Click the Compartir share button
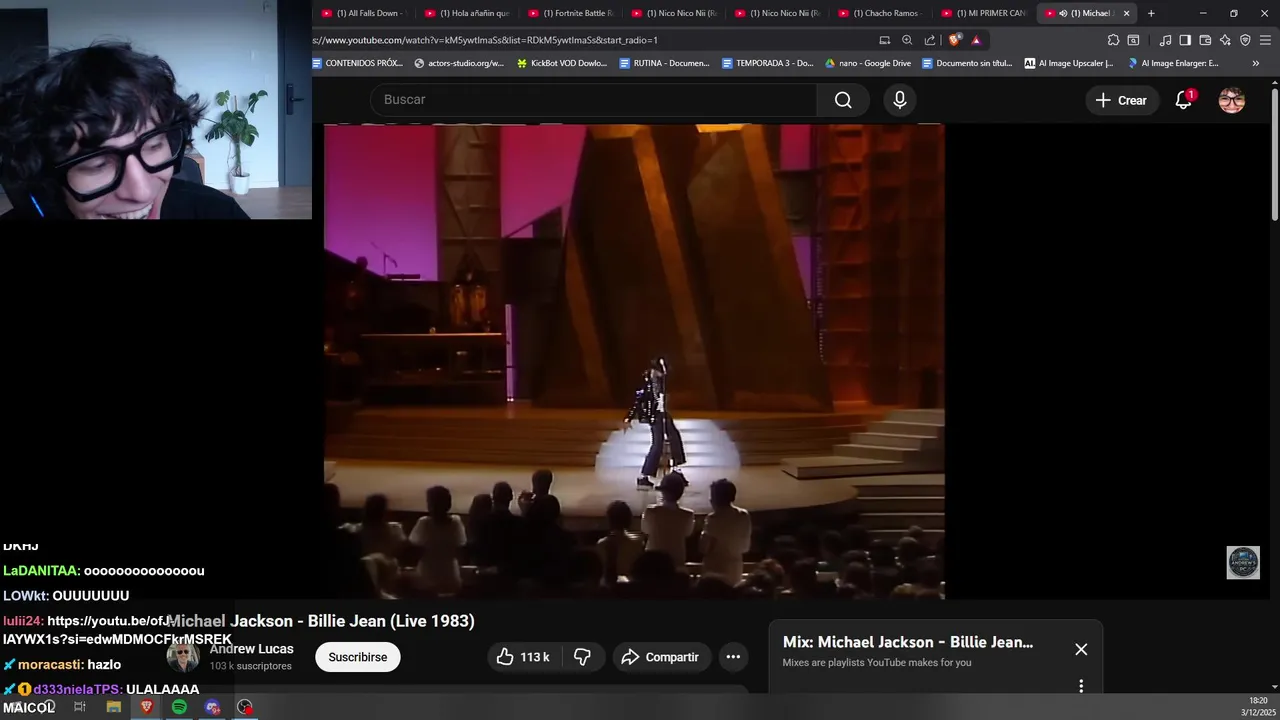 (x=660, y=657)
